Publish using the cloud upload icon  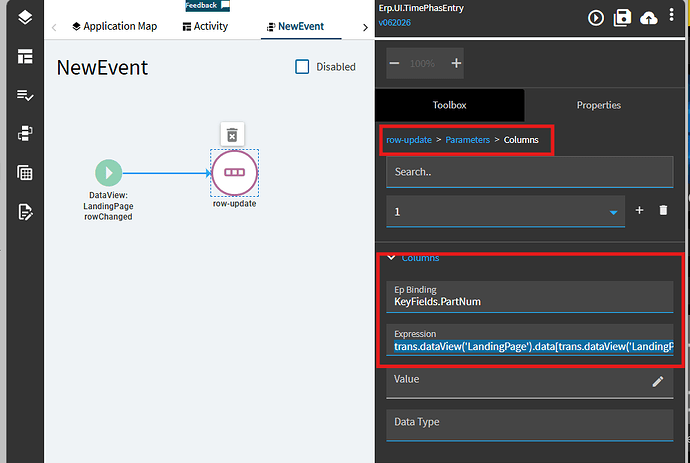649,18
